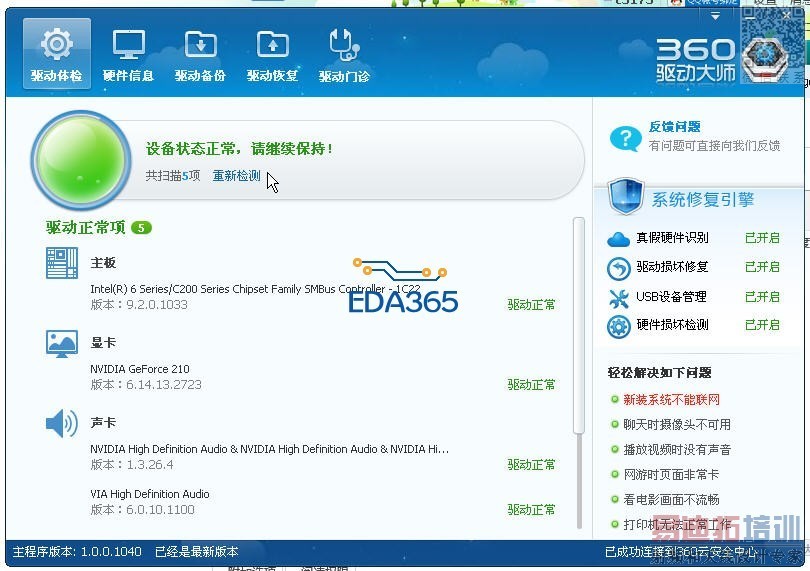Open 打印机无法正常工作 help link

pyautogui.click(x=677, y=524)
